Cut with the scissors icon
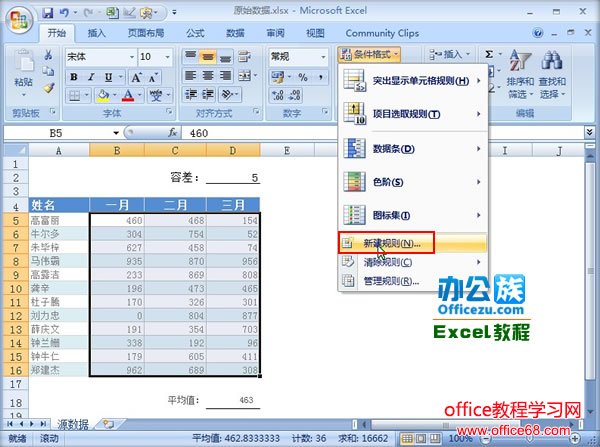The height and width of the screenshot is (447, 600). pyautogui.click(x=49, y=55)
